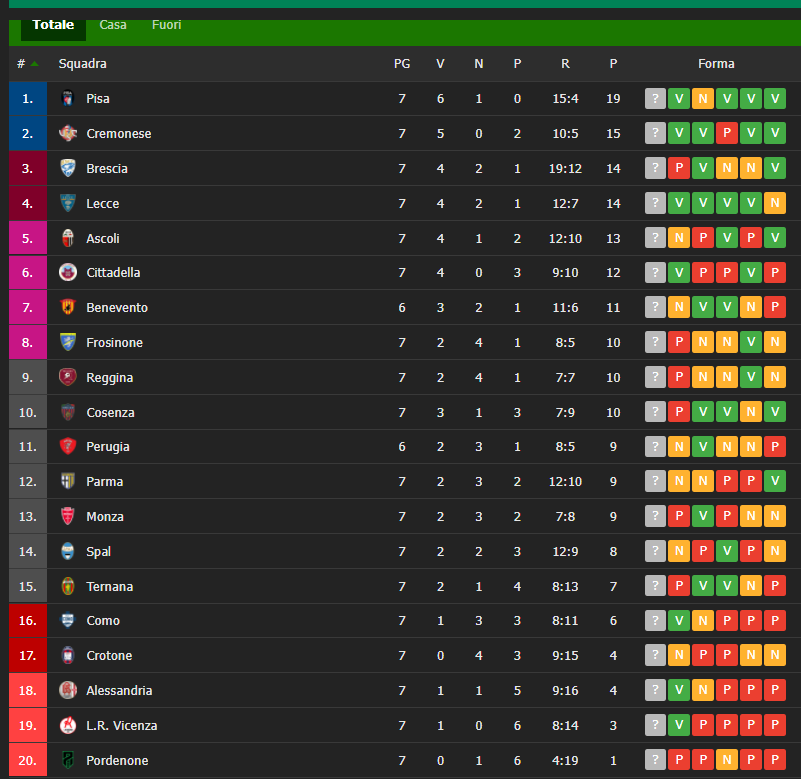Screen dimensions: 801x779
Task: Sort standings by Forma column header
Action: pos(716,64)
